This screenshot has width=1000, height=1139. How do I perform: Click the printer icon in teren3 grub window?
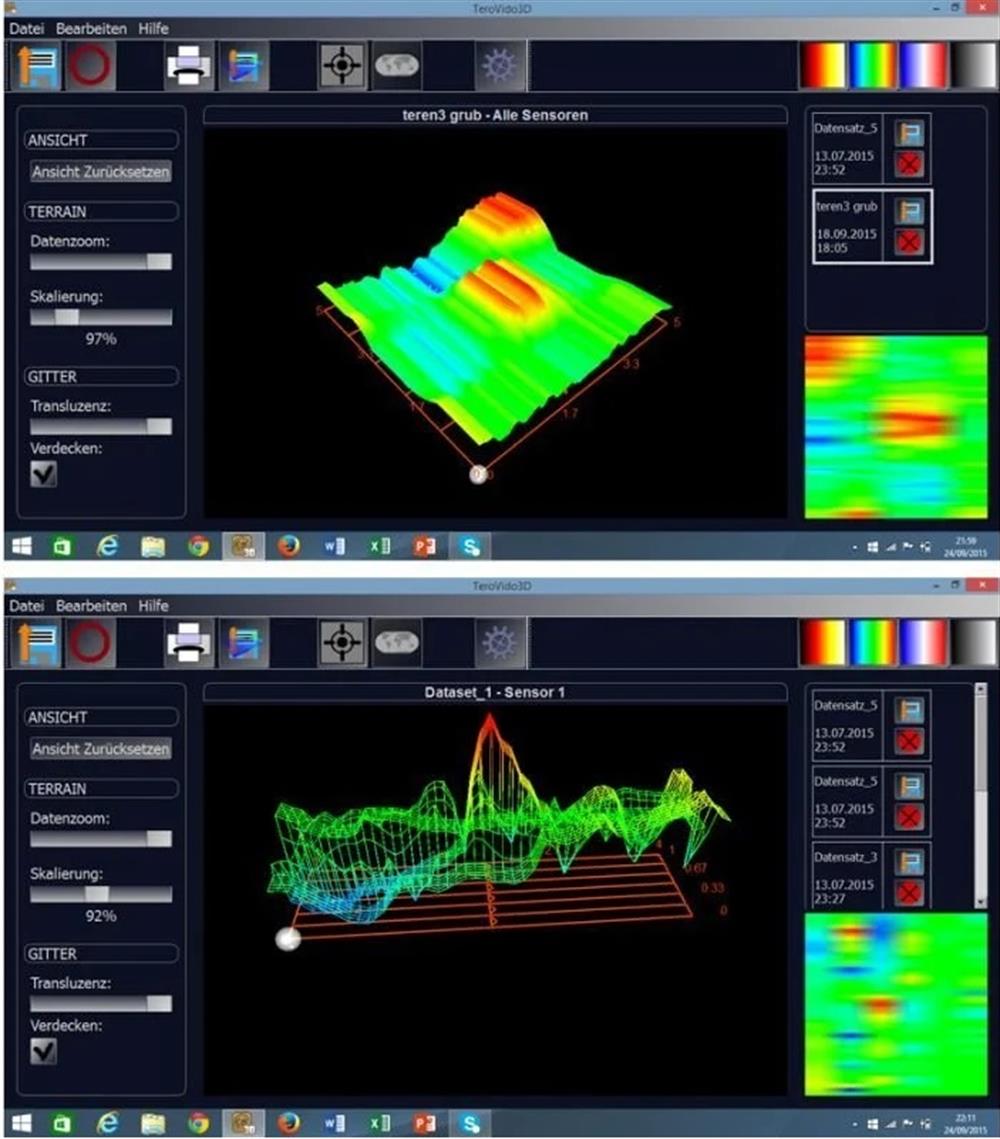pos(189,66)
